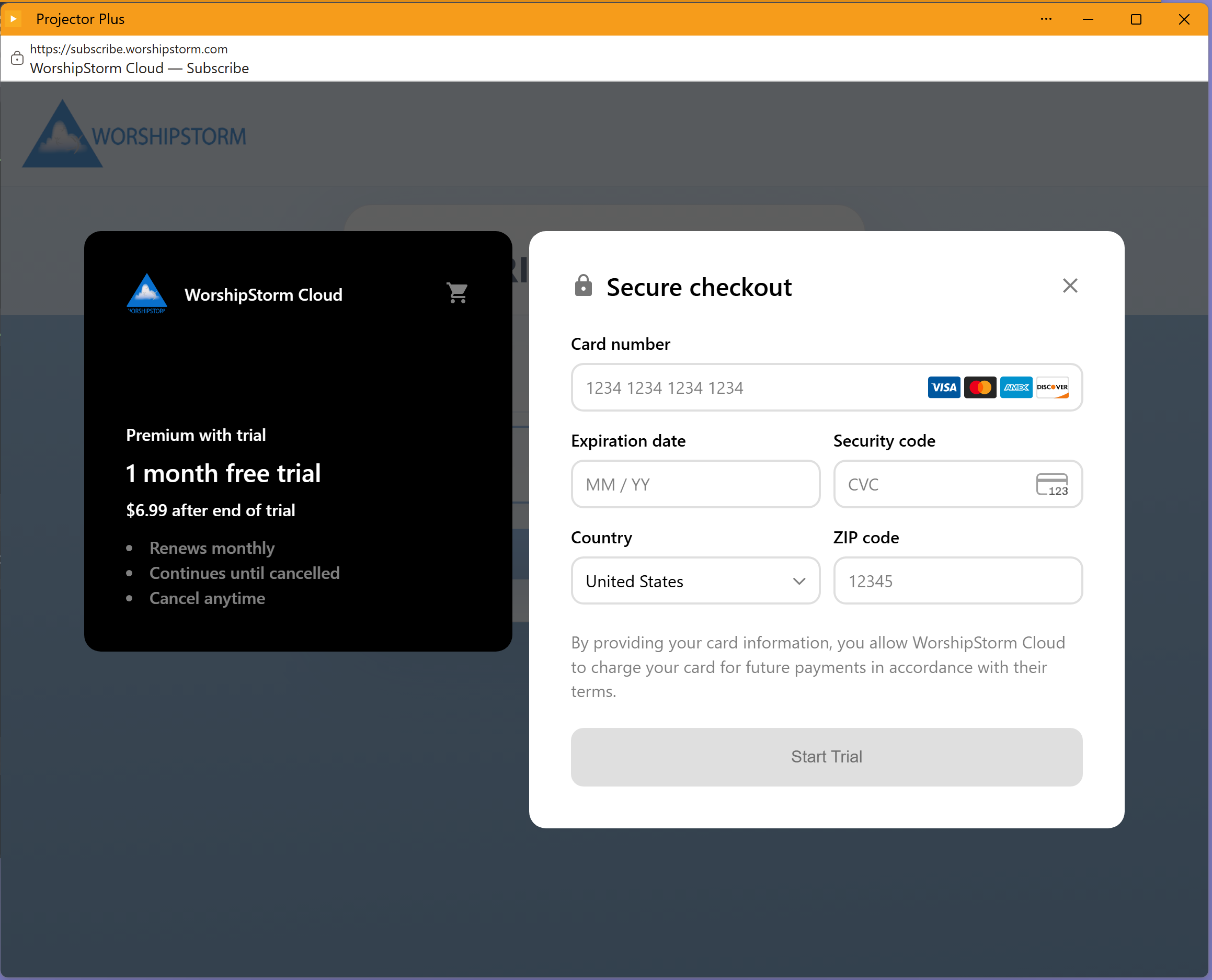Click the 'WorshipStorm Cloud' product name text

[263, 294]
